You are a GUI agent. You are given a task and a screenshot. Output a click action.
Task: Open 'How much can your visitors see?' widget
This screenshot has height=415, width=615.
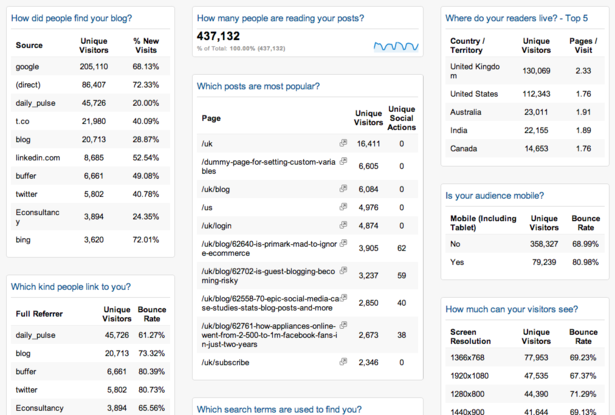point(510,310)
